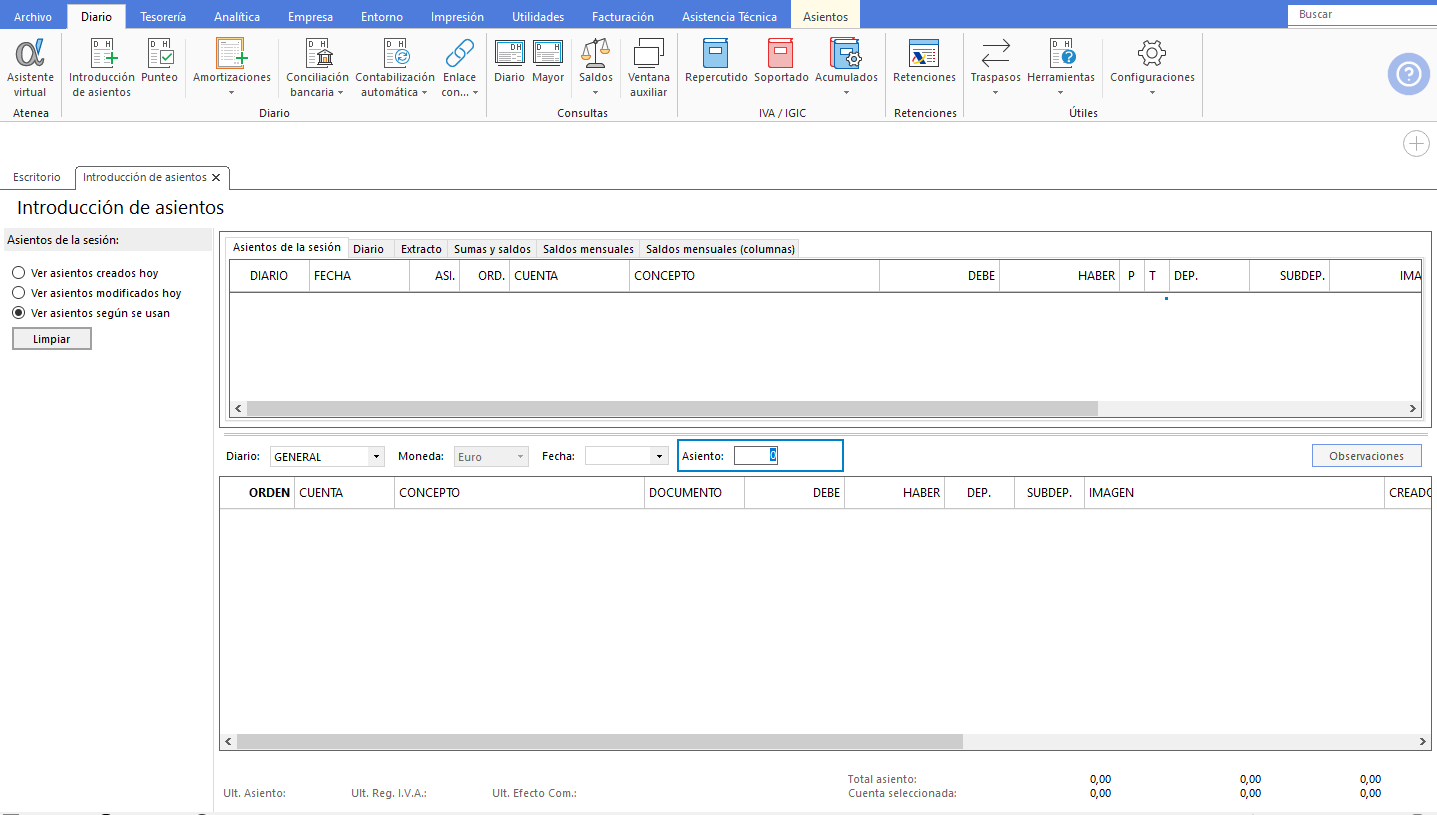Open the Saldos mensuales (columnas) tab
1437x815 pixels.
click(x=720, y=249)
